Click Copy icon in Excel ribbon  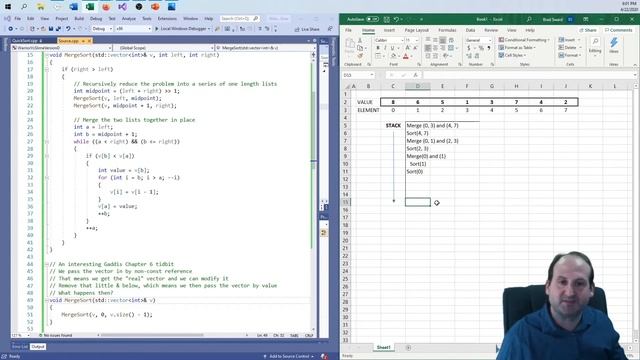click(360, 48)
